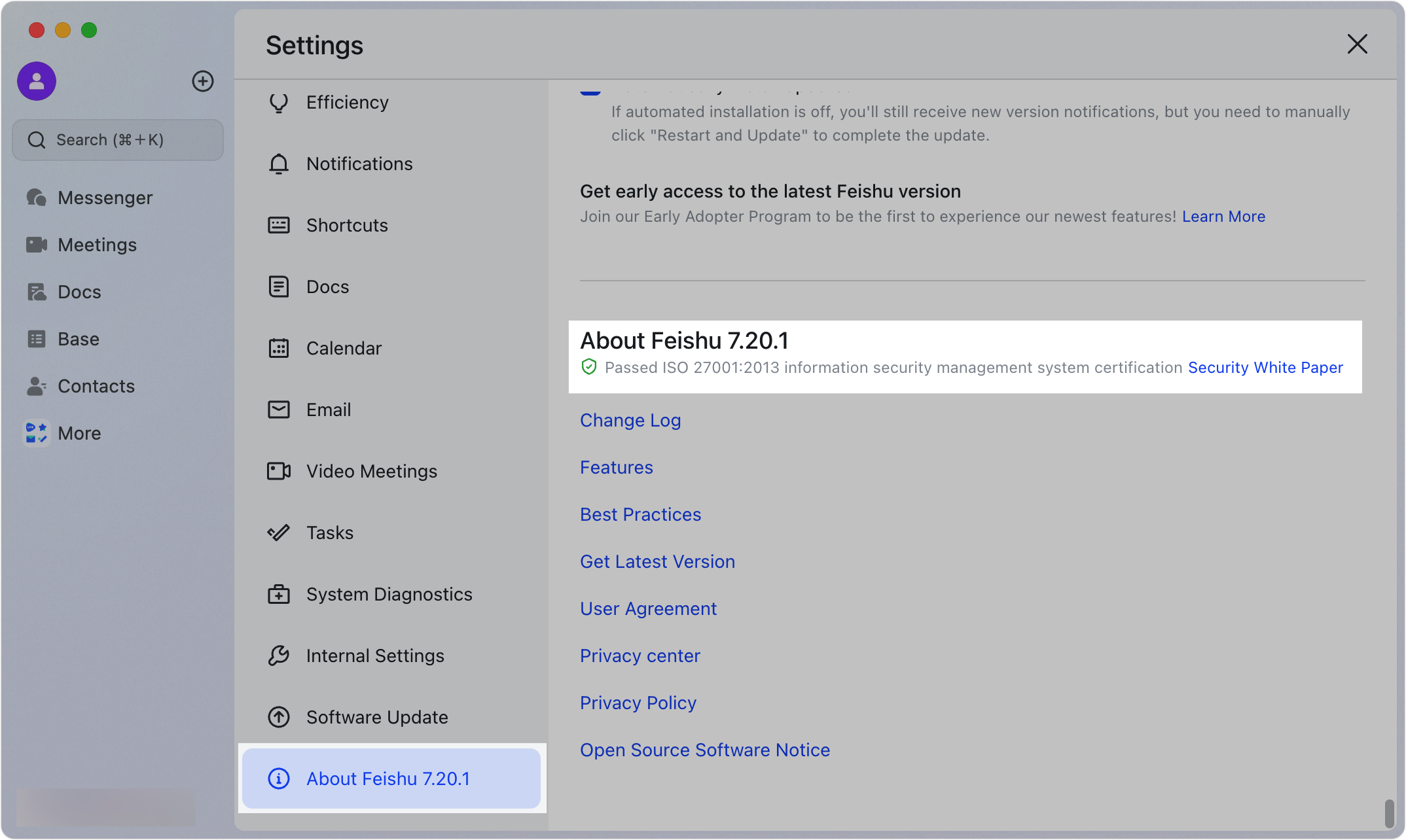Open Meetings in the left navigation
Image resolution: width=1406 pixels, height=840 pixels.
coord(118,245)
